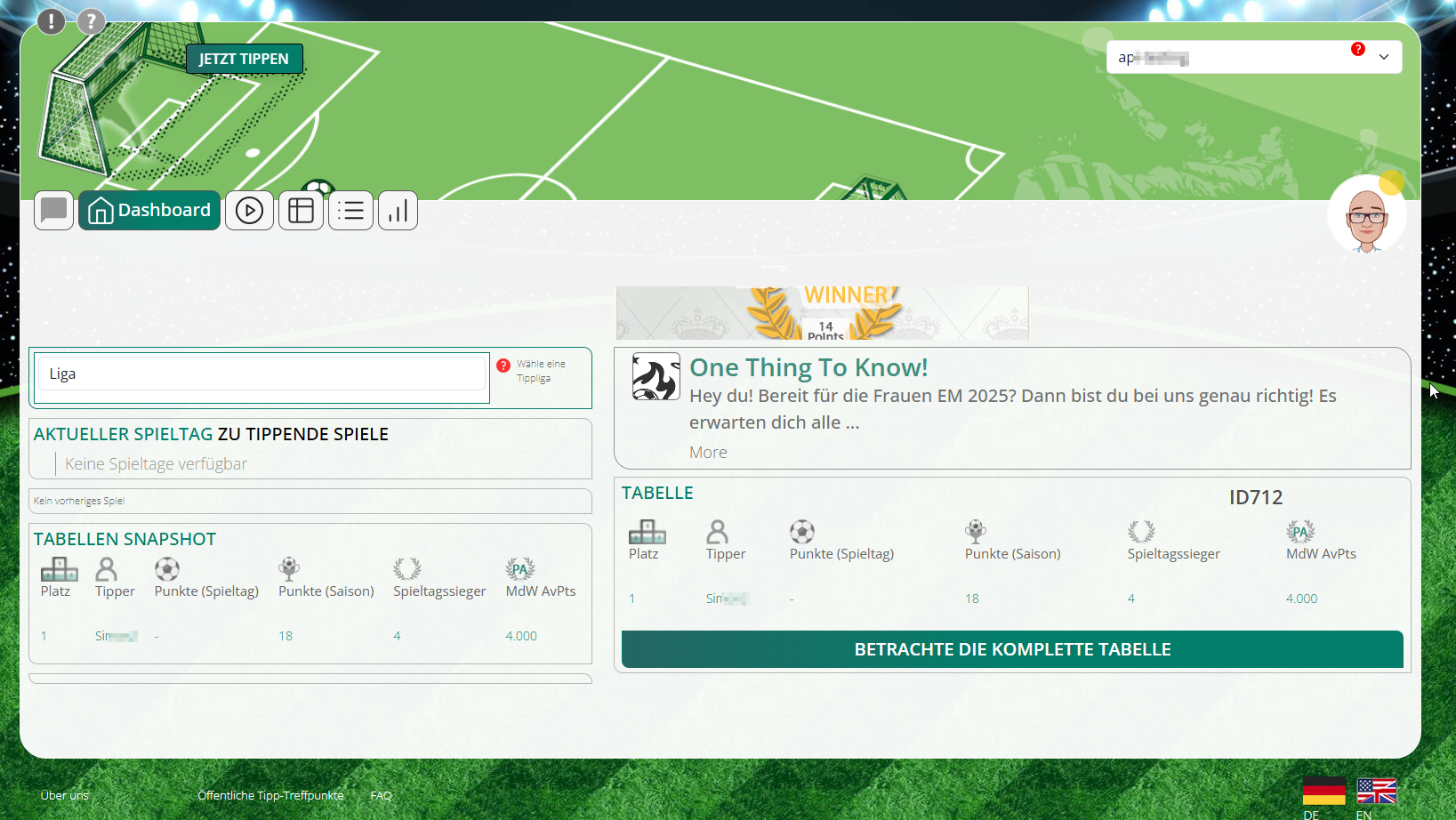Click the exclamation mark info icon
1456x820 pixels.
point(51,21)
